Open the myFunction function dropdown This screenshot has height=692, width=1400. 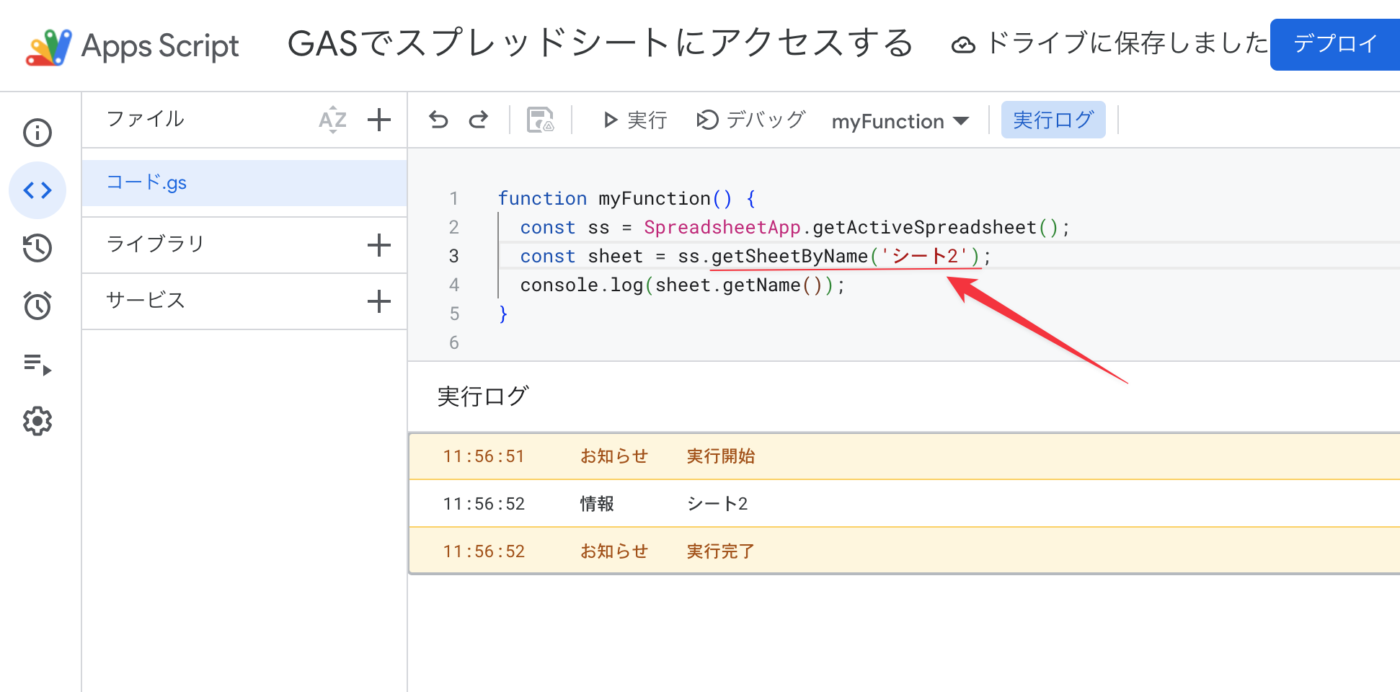tap(900, 121)
